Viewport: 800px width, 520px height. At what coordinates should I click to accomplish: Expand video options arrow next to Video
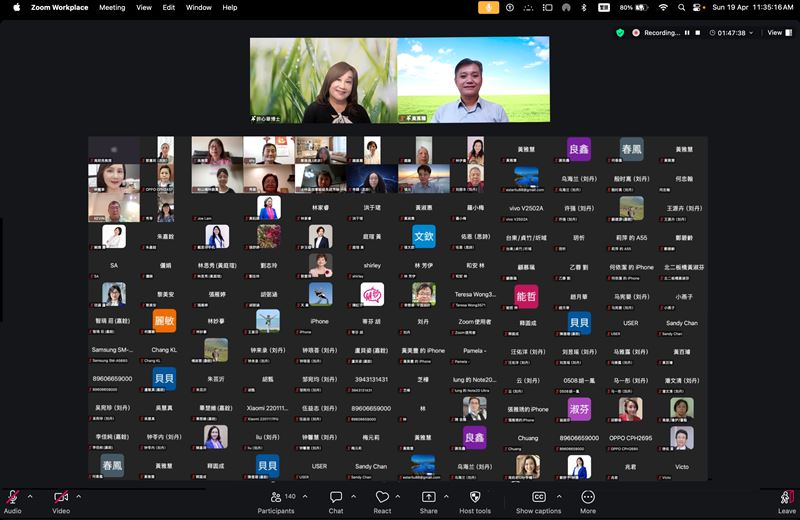pos(79,496)
